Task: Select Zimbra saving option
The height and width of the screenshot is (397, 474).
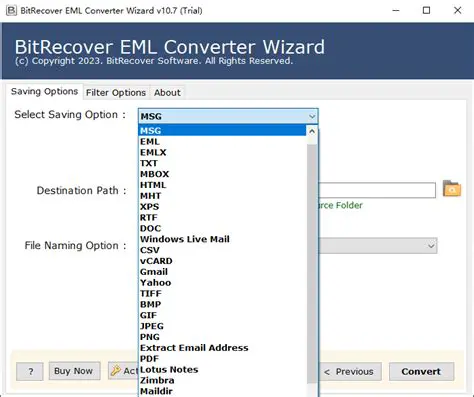Action: pyautogui.click(x=222, y=380)
